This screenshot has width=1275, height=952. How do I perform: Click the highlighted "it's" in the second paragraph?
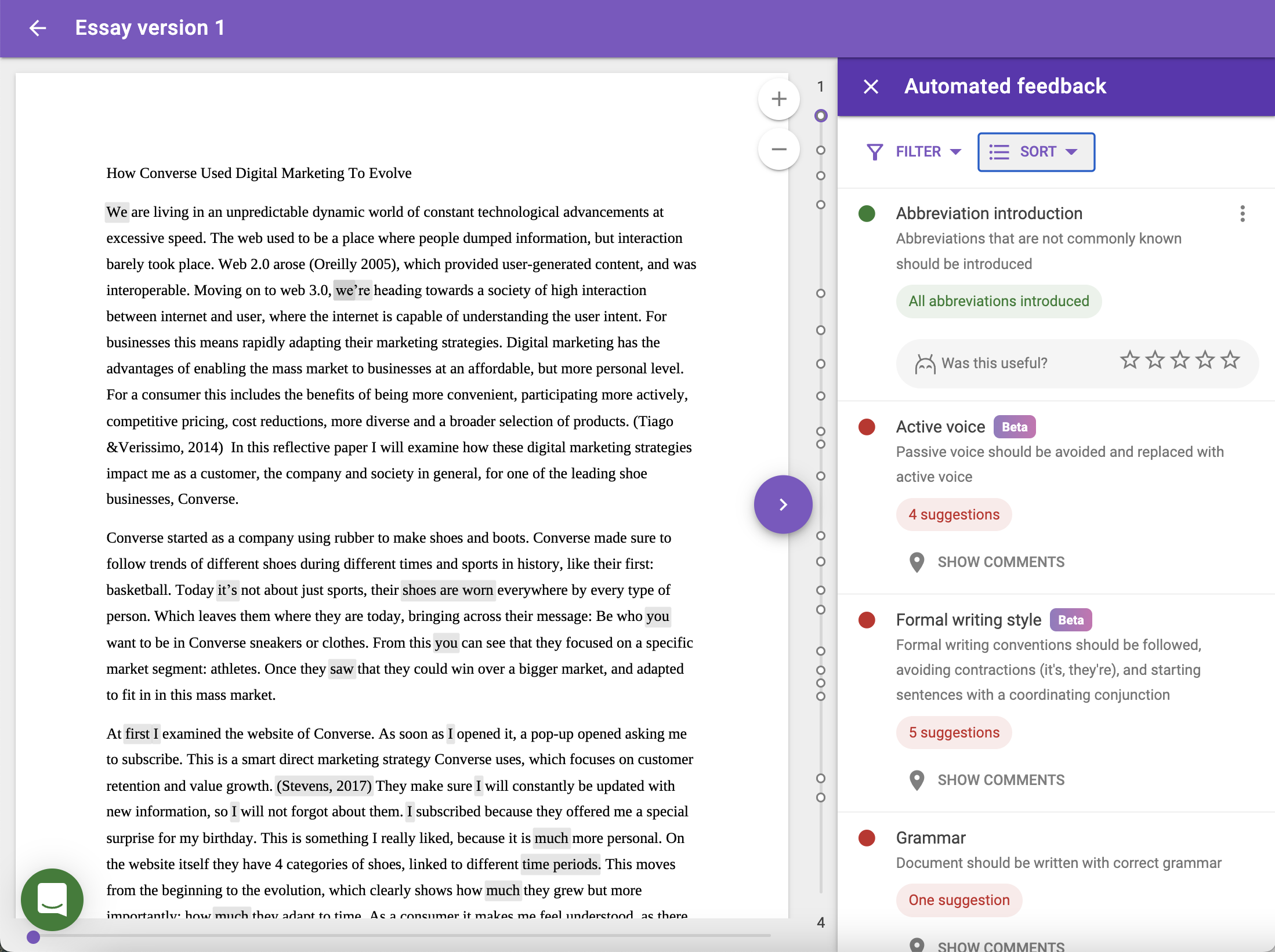pos(227,590)
